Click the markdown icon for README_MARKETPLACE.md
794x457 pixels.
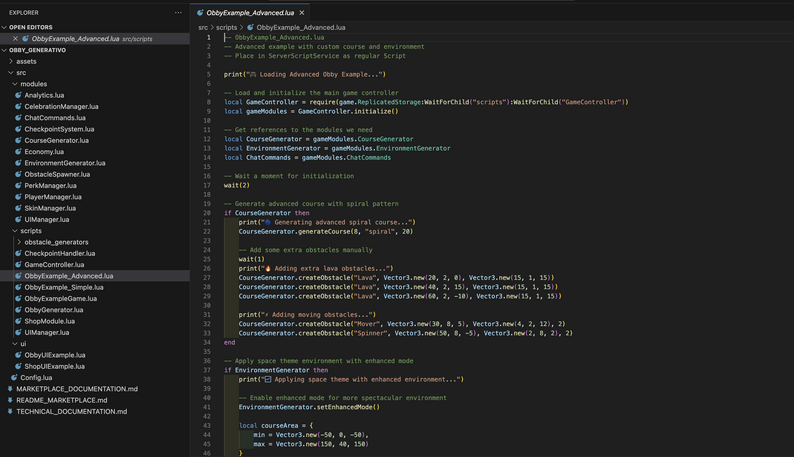[x=10, y=400]
